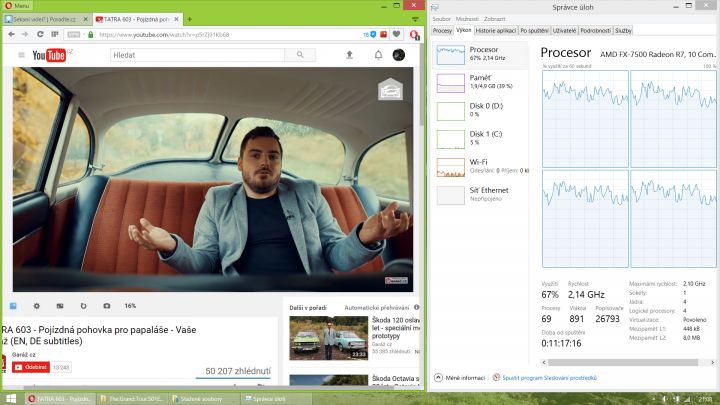Select Disk 1 (C:) performance item
Image resolution: width=720 pixels, height=405 pixels.
(480, 139)
